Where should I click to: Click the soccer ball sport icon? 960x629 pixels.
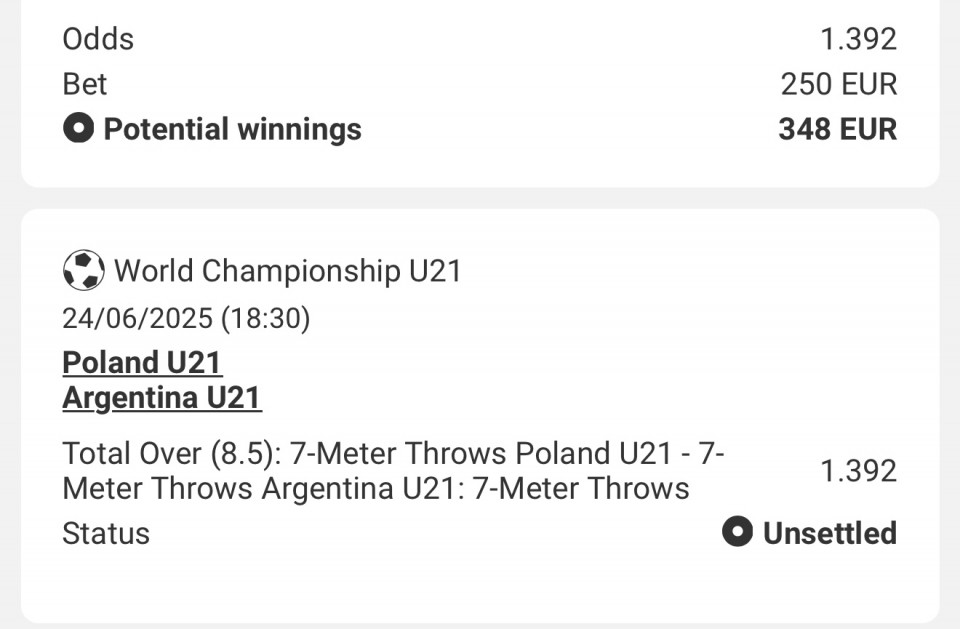pyautogui.click(x=83, y=270)
